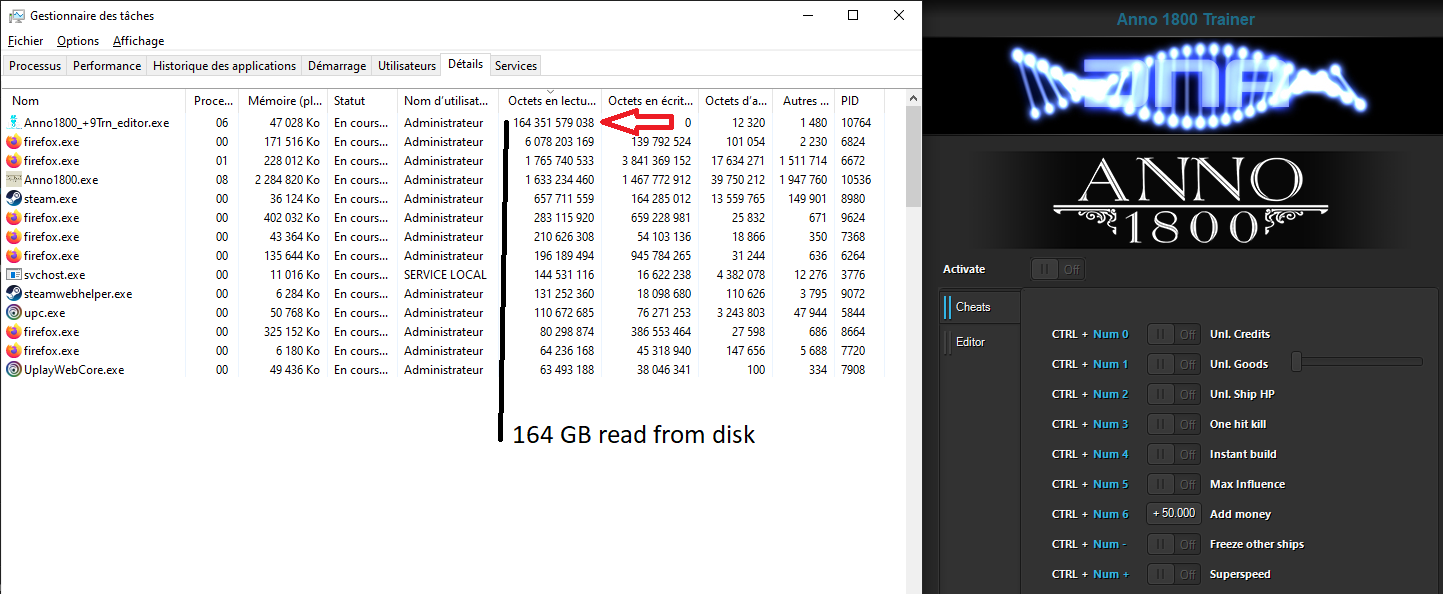Click the UplayWebCore.exe process icon

14,370
